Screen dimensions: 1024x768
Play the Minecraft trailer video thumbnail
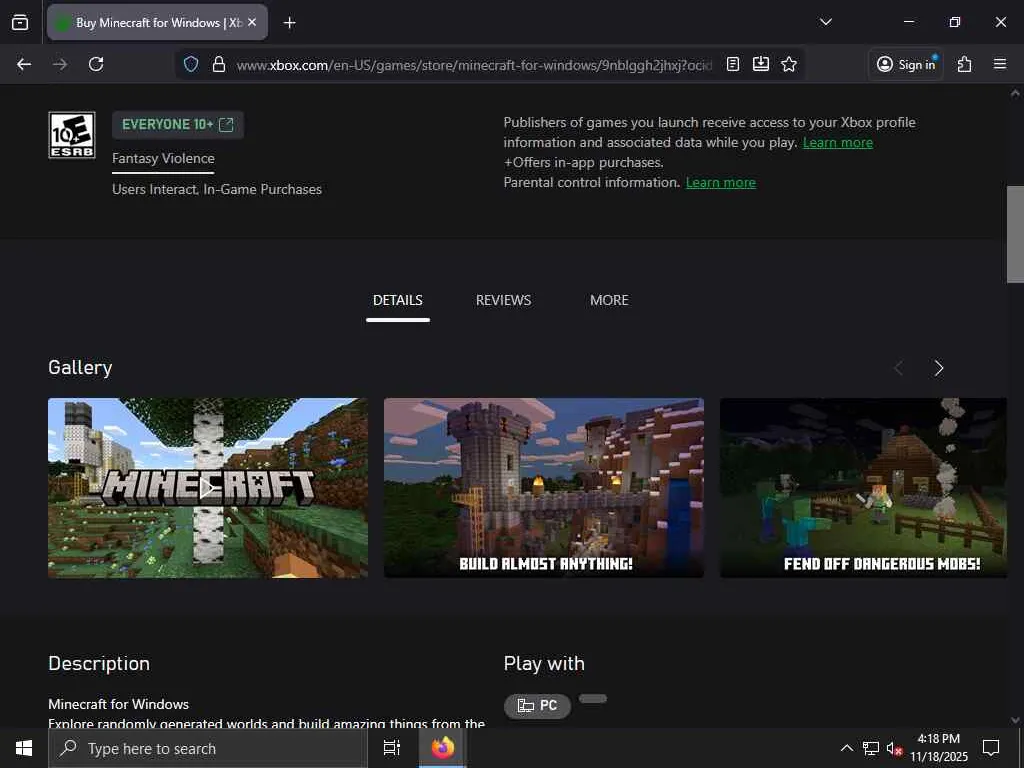[208, 488]
